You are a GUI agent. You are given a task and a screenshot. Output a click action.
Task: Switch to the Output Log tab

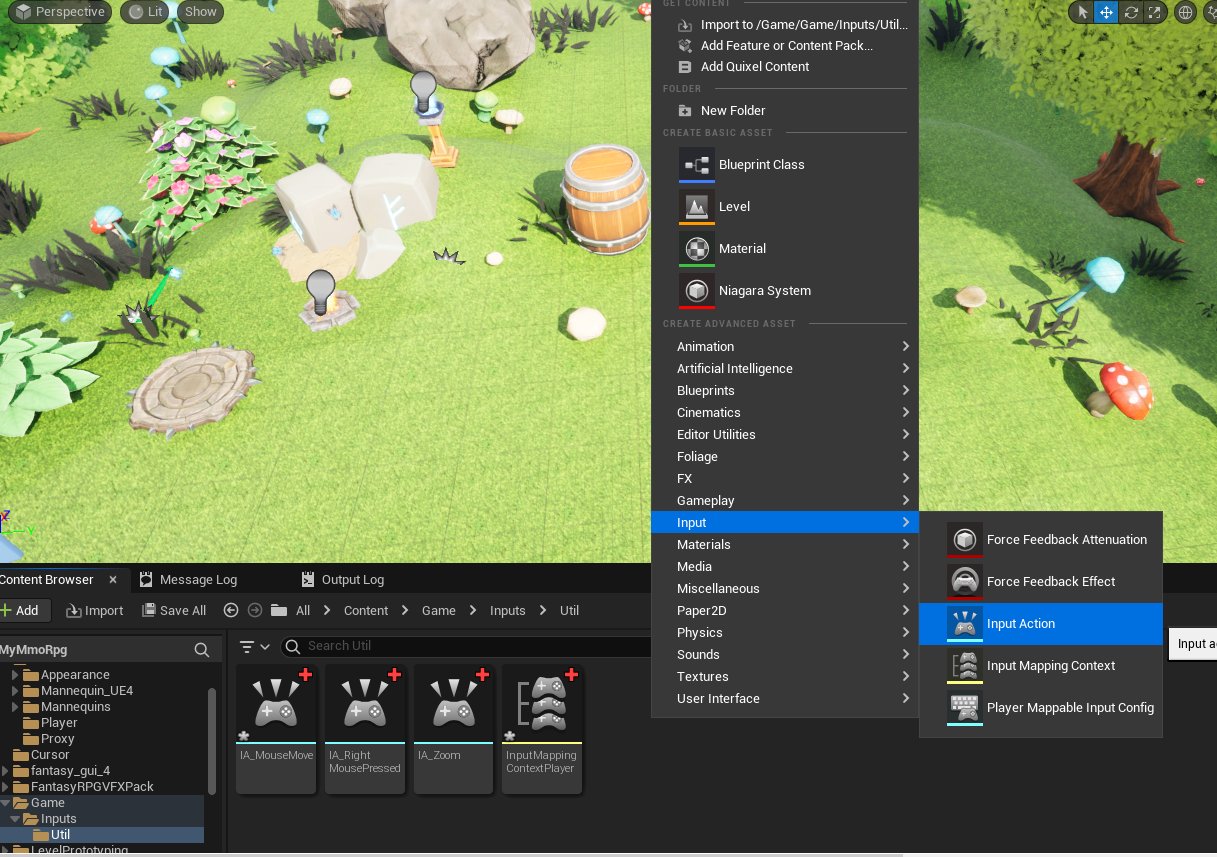point(343,579)
